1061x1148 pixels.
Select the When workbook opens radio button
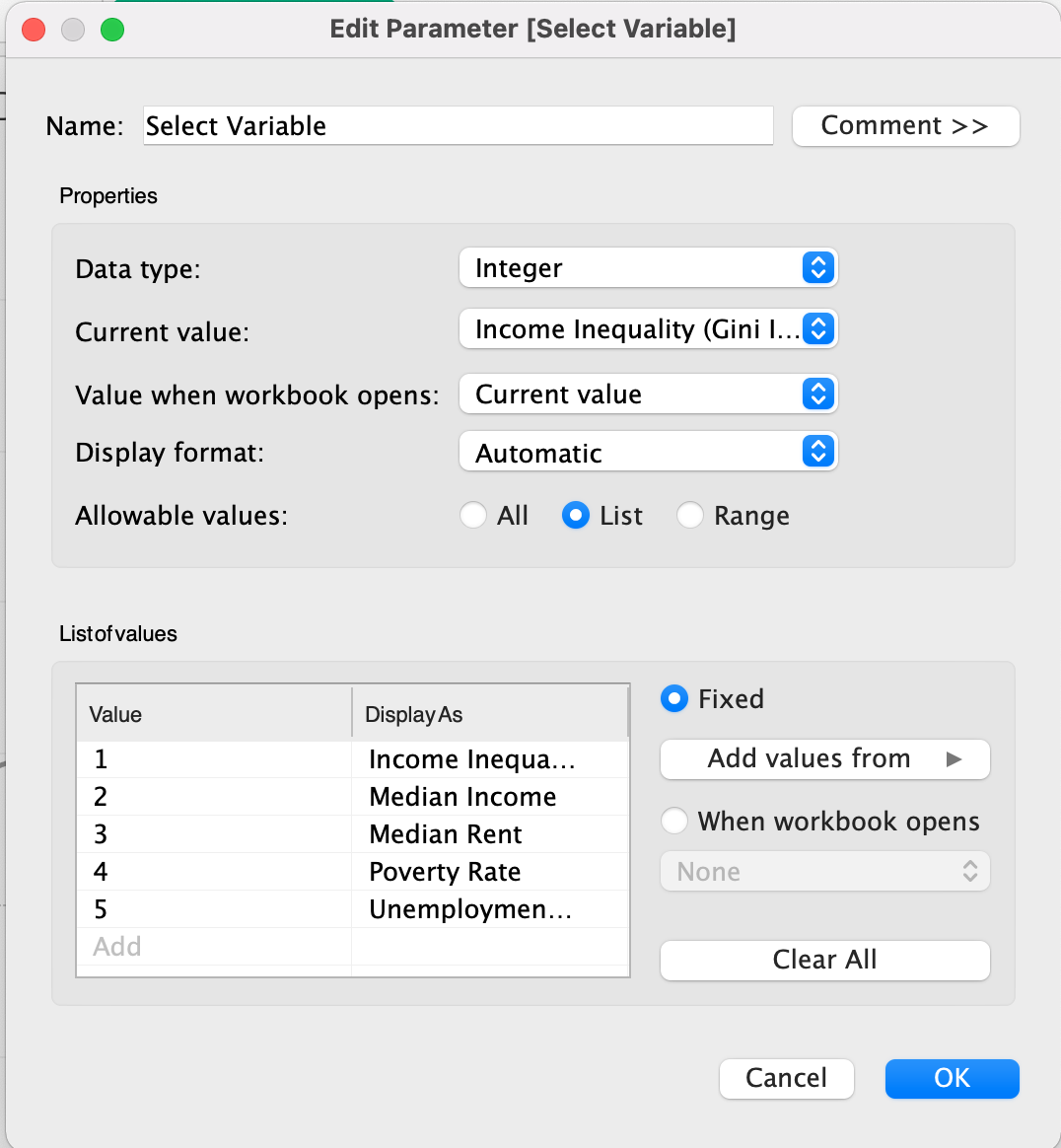[675, 821]
